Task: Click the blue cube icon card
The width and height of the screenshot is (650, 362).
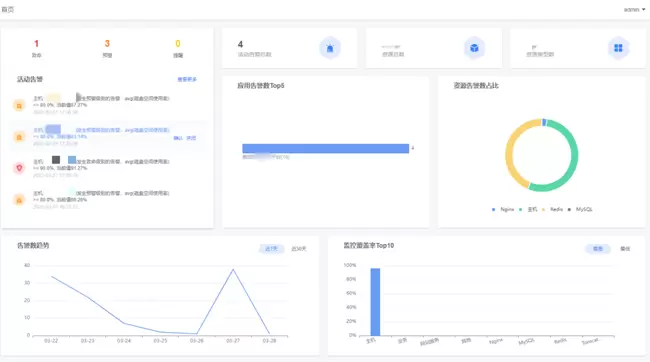Action: 474,48
